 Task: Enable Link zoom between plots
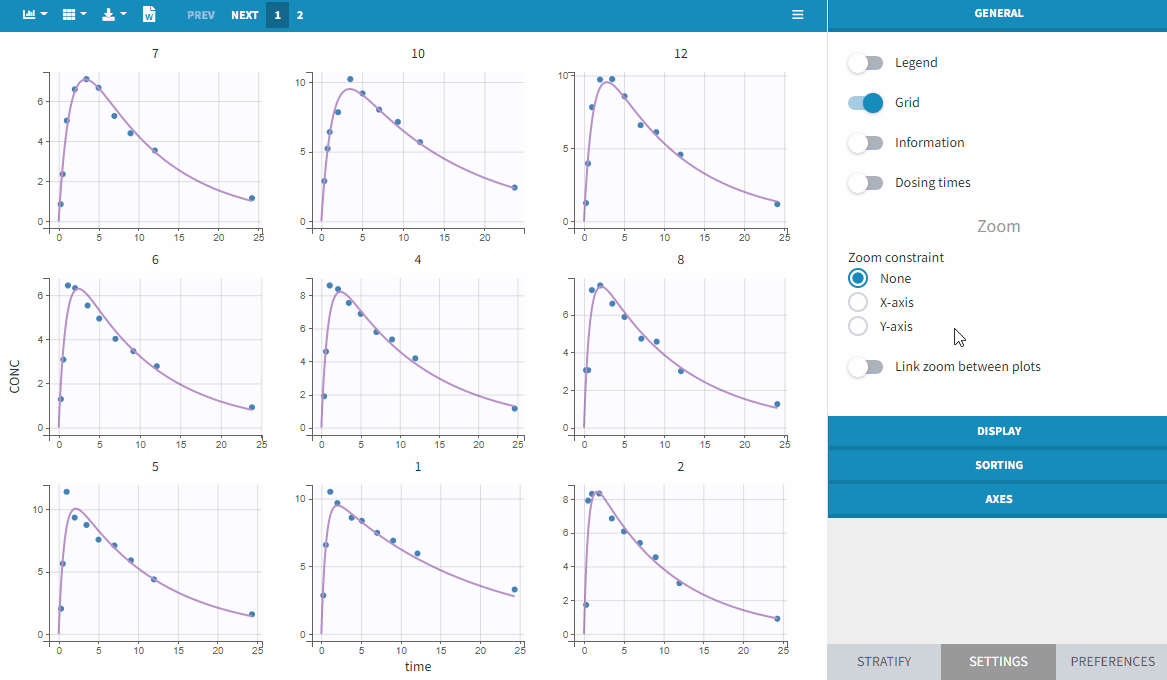[865, 367]
